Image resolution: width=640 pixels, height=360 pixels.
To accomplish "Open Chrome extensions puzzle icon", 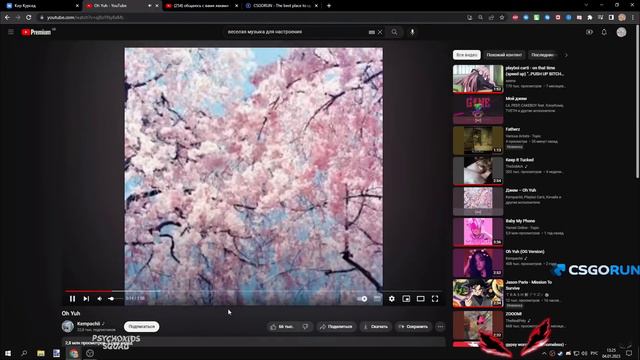I will tap(590, 18).
